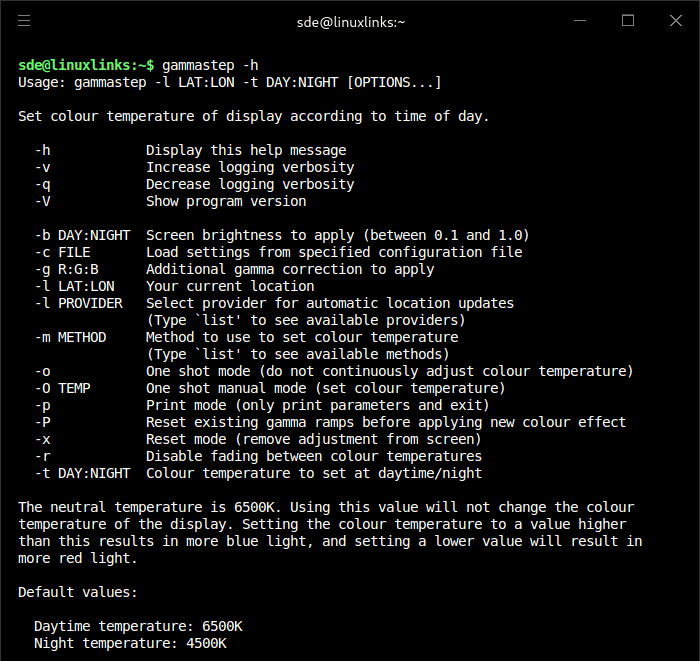Close the terminal window

676,21
